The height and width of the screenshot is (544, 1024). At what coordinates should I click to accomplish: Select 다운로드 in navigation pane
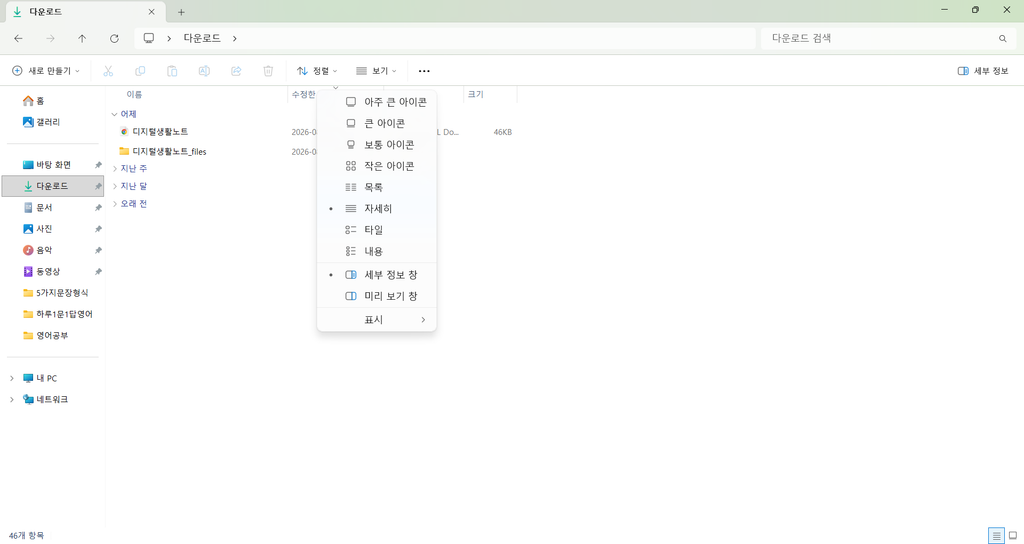52,186
